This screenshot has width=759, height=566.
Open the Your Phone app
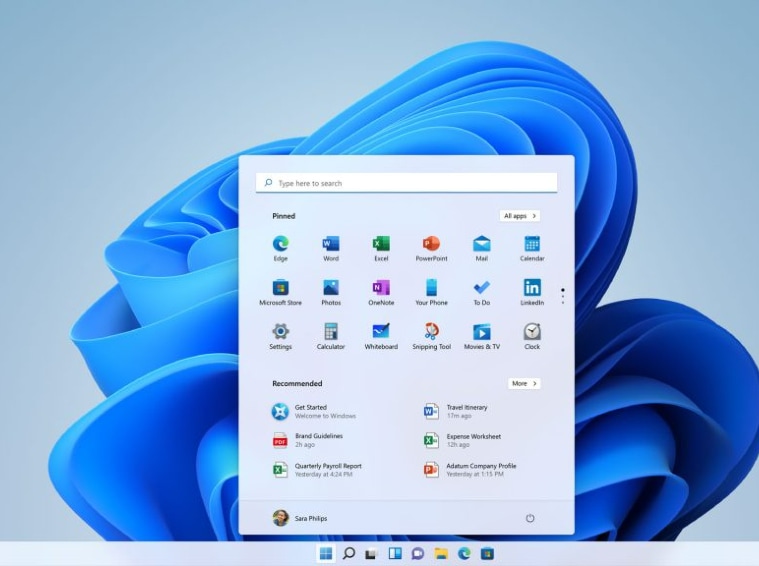431,292
